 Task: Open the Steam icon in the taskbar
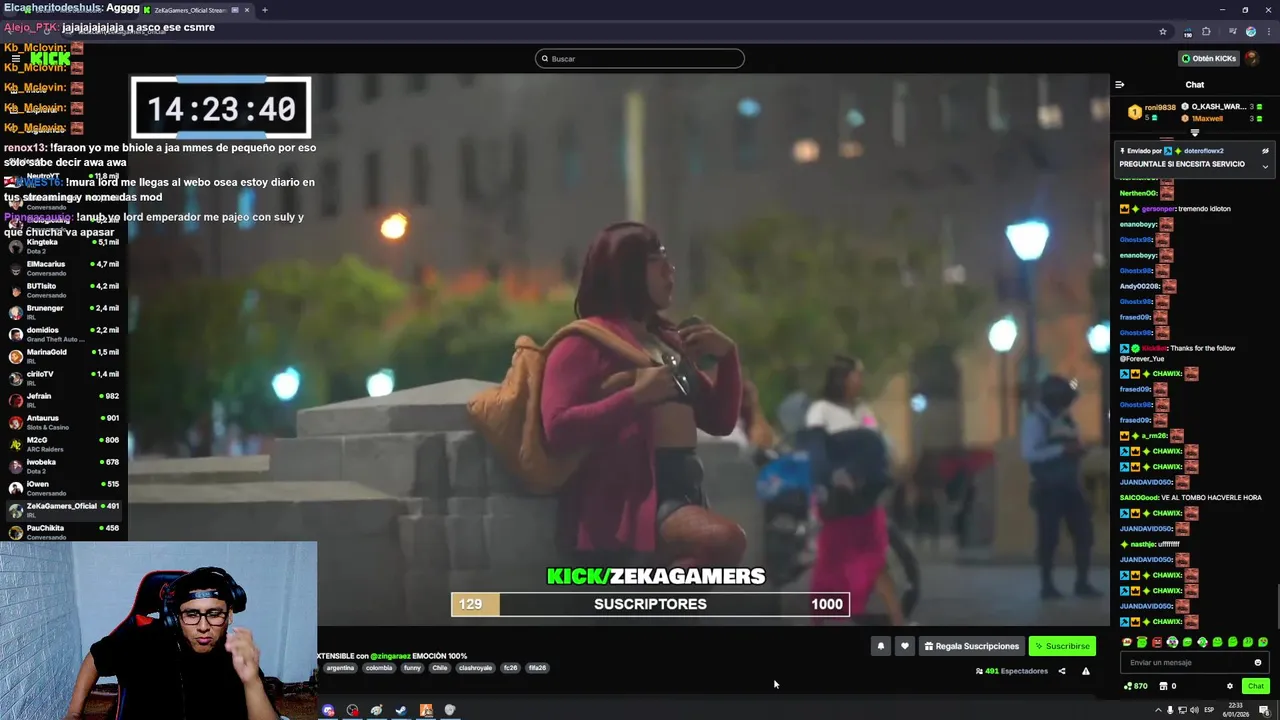(x=401, y=710)
